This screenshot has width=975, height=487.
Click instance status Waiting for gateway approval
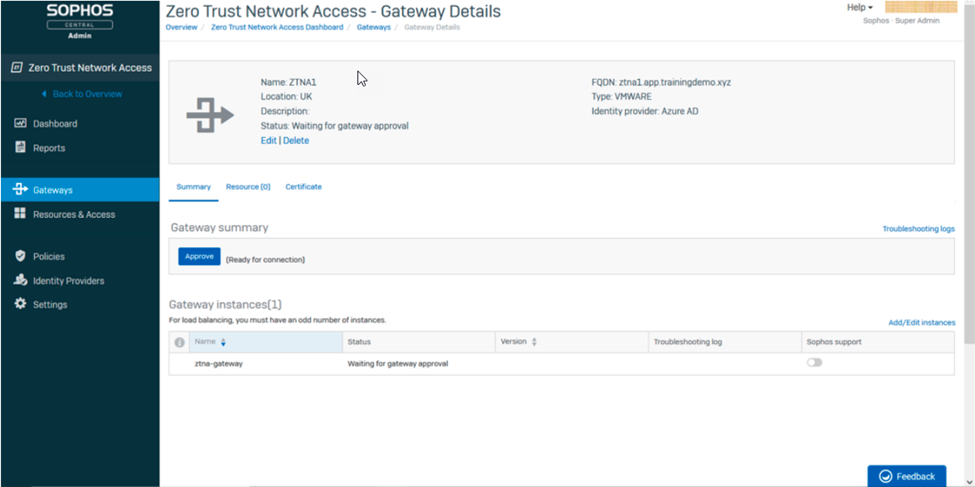(x=398, y=364)
